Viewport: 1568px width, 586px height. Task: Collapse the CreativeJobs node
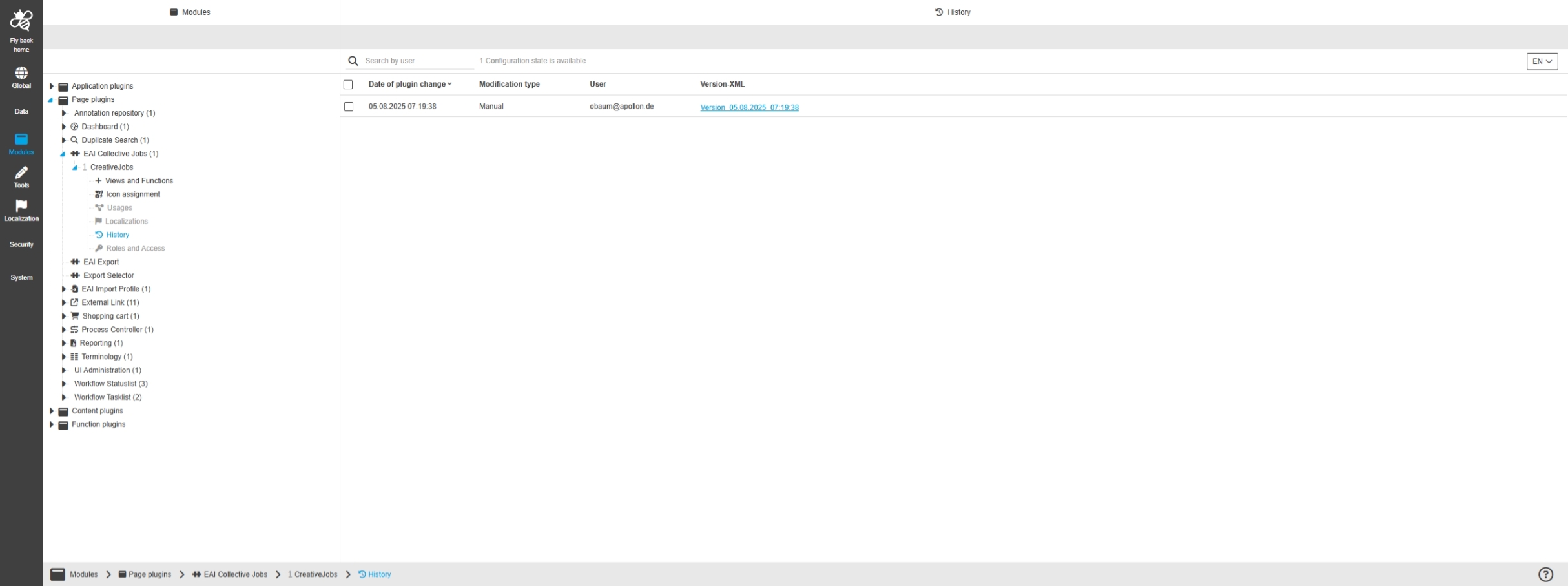[75, 168]
